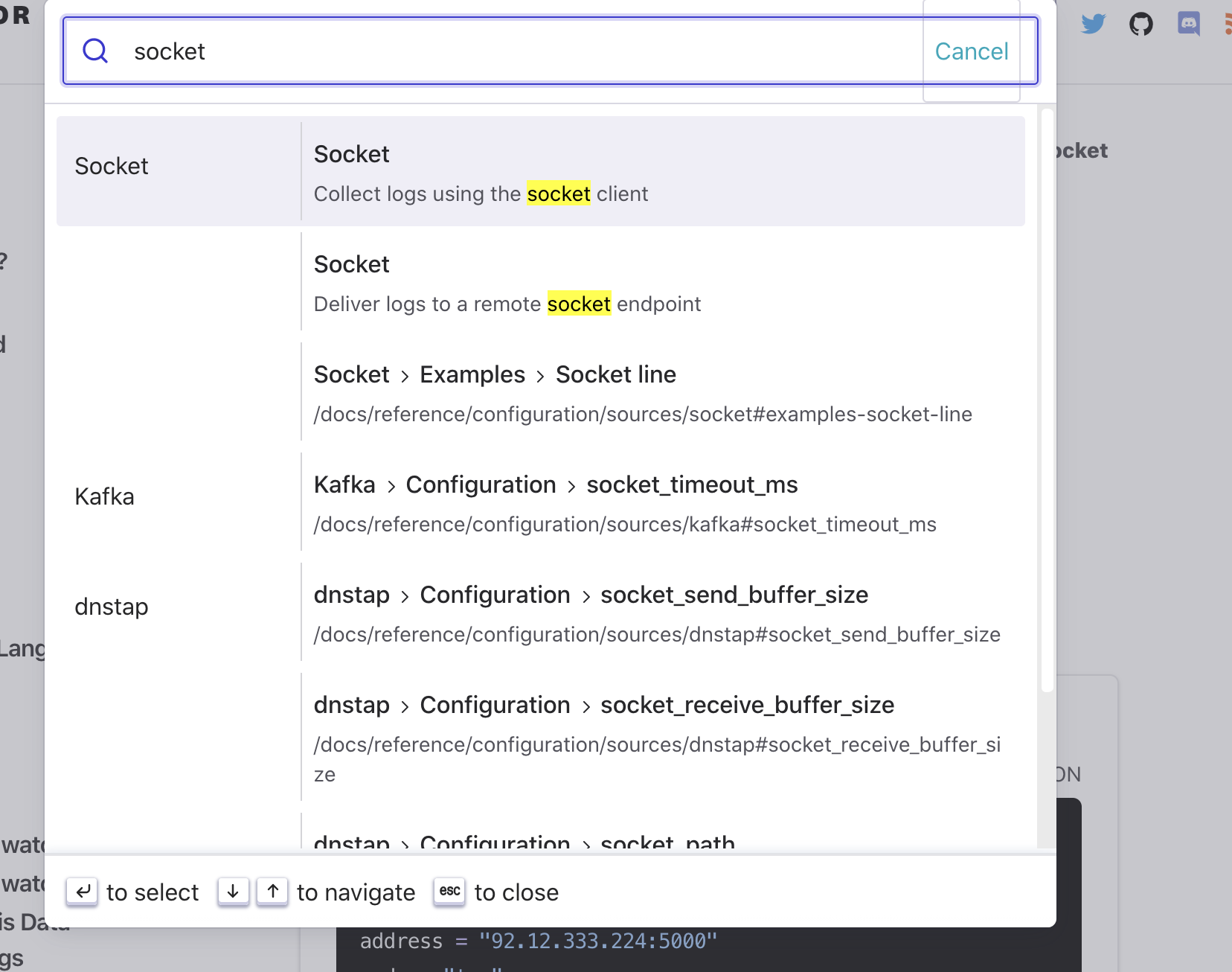The height and width of the screenshot is (972, 1232).
Task: Click the search results scrollbar
Action: coord(1047,400)
